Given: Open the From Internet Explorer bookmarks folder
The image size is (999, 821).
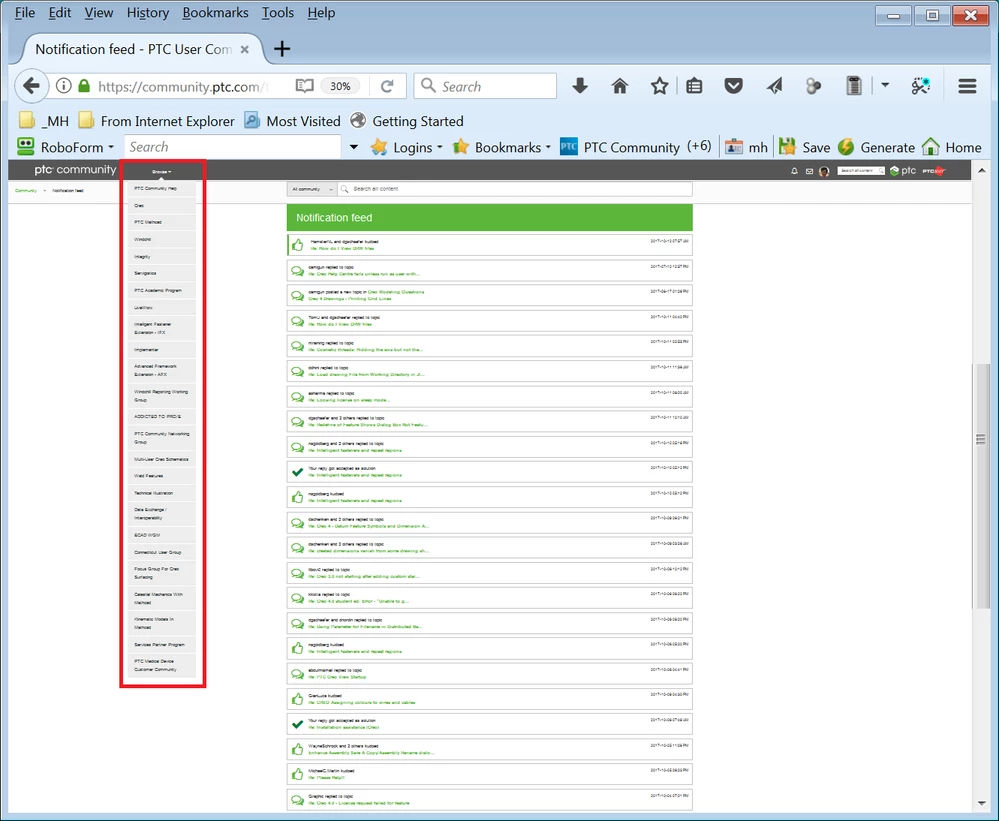Looking at the screenshot, I should (156, 120).
